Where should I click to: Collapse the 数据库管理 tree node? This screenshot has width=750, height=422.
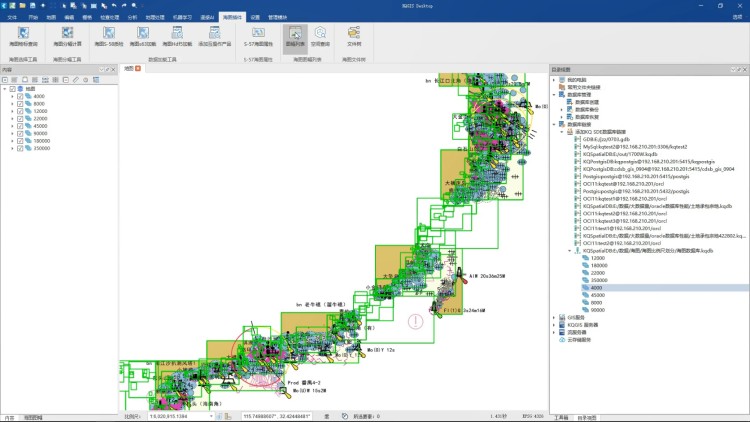555,94
